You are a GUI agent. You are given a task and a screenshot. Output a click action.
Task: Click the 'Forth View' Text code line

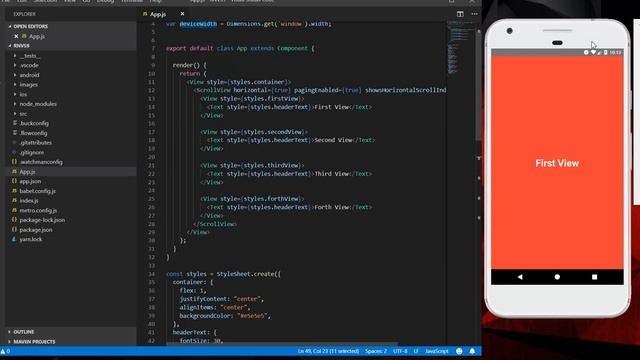point(289,207)
